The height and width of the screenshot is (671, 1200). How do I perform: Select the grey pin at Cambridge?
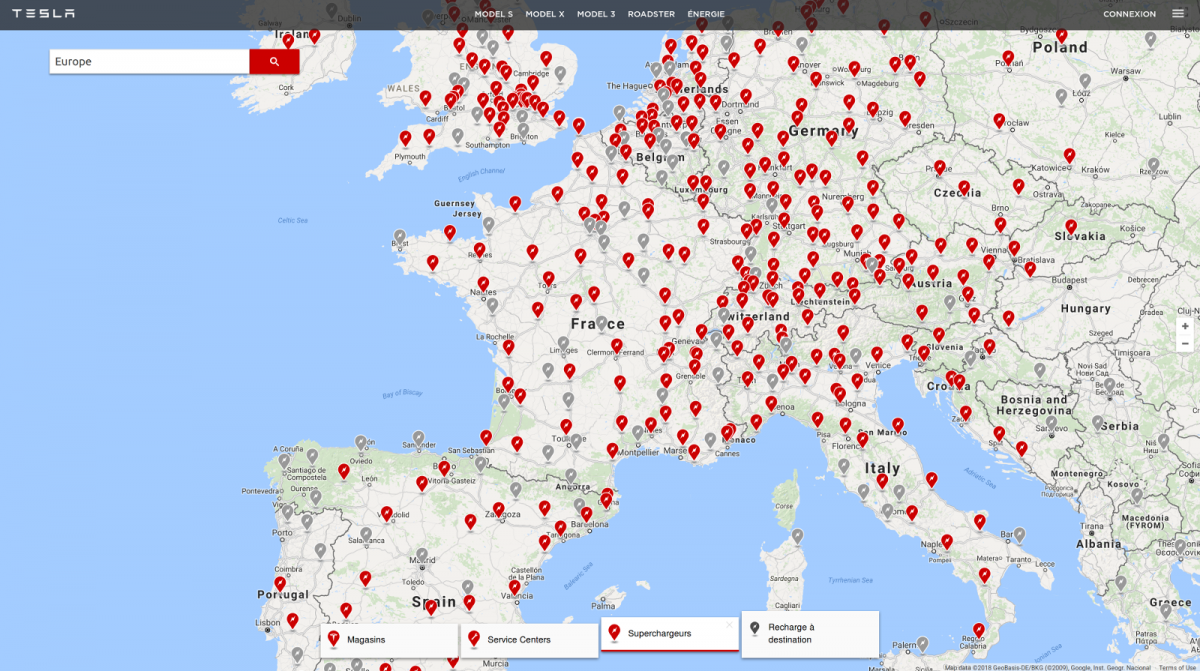pyautogui.click(x=559, y=74)
